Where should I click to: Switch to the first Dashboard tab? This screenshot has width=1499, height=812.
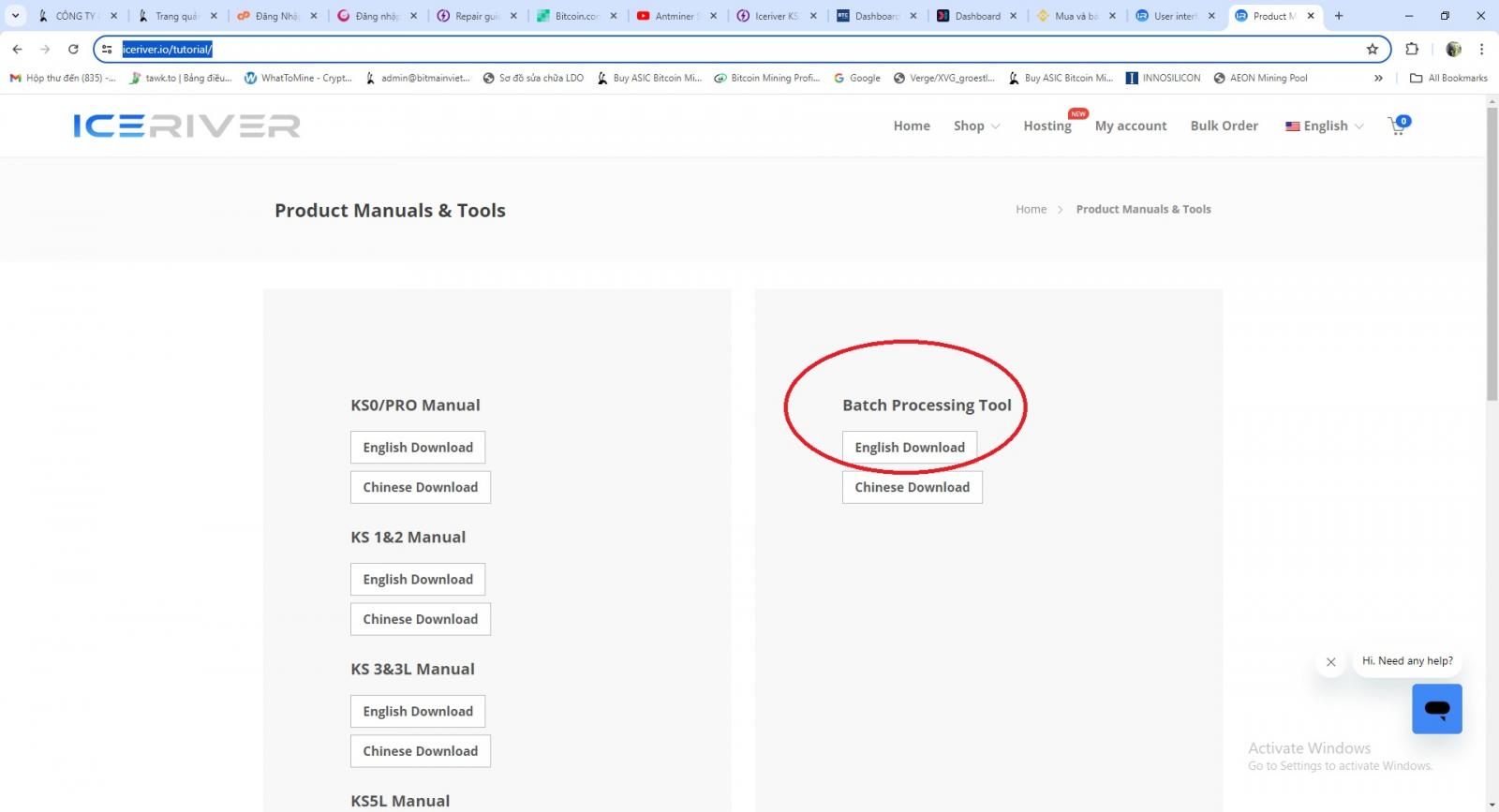pyautogui.click(x=877, y=16)
